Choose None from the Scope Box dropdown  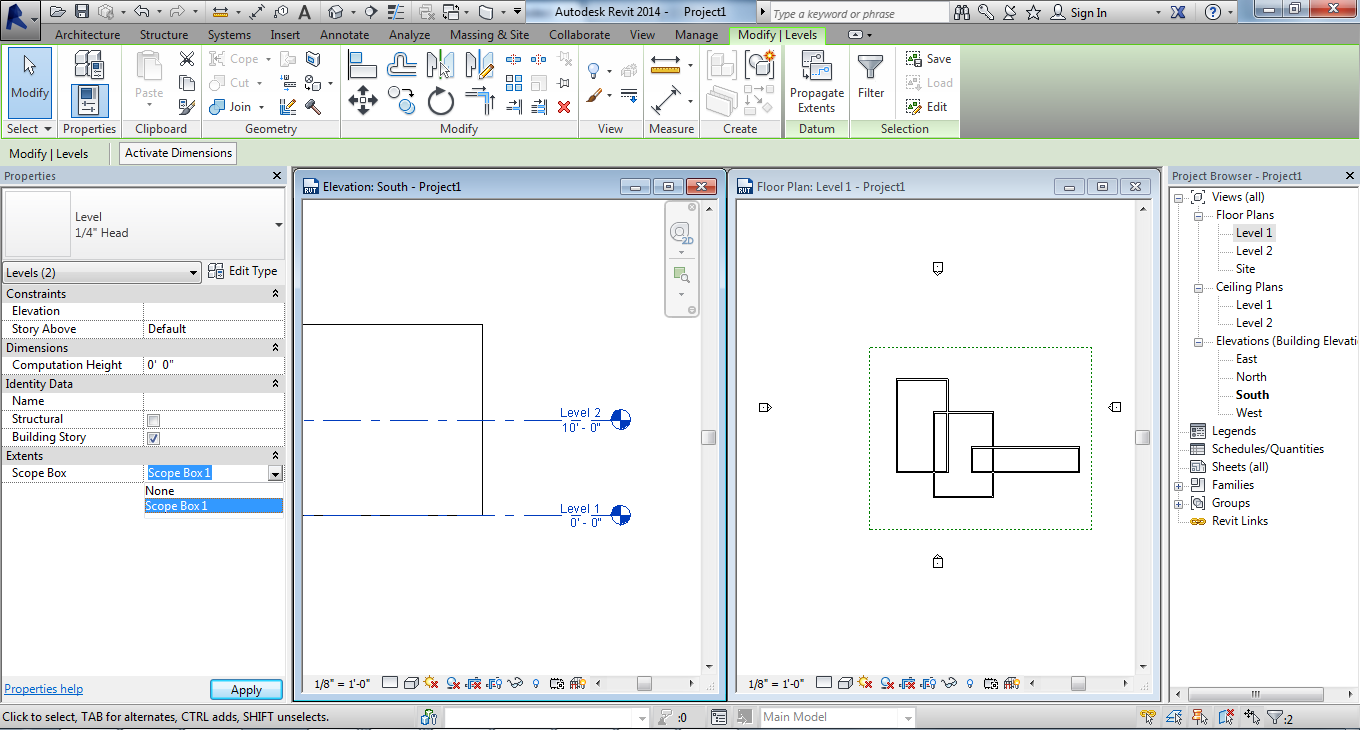click(160, 491)
